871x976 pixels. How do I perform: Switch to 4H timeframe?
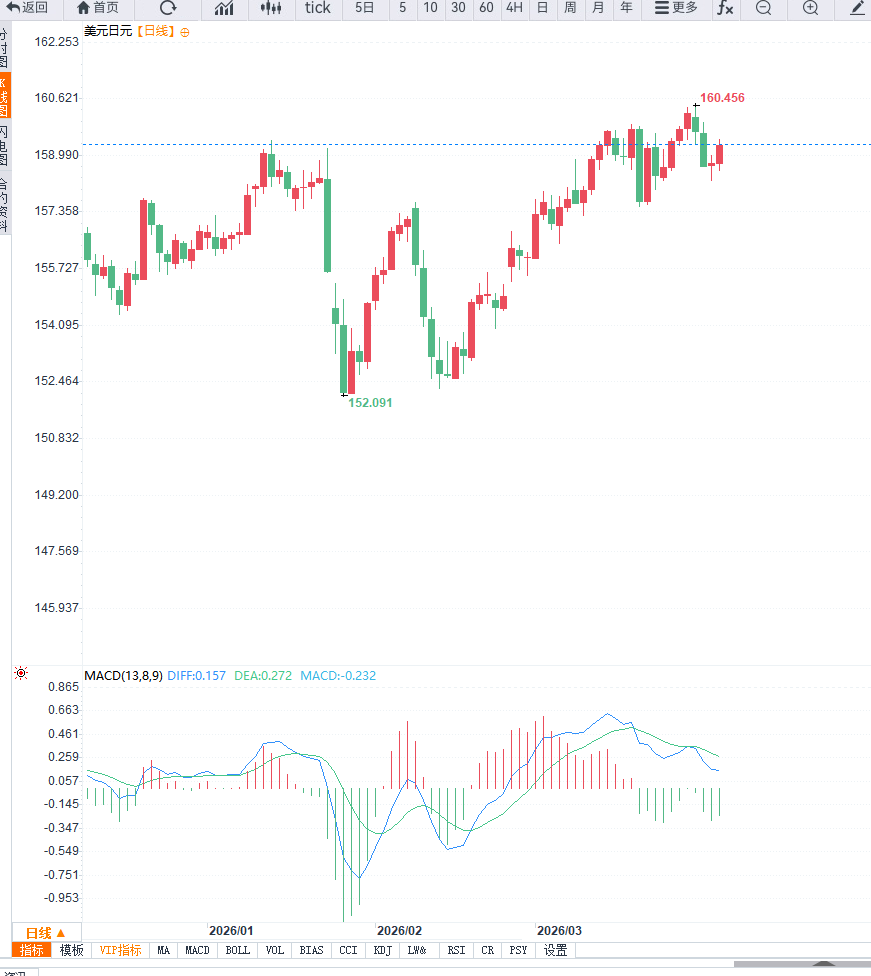pos(514,8)
